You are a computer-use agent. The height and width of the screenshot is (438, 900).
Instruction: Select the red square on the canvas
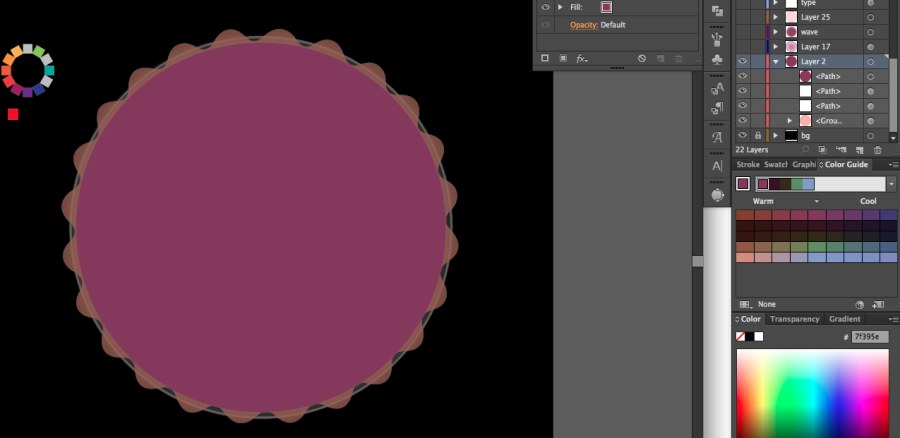13,114
